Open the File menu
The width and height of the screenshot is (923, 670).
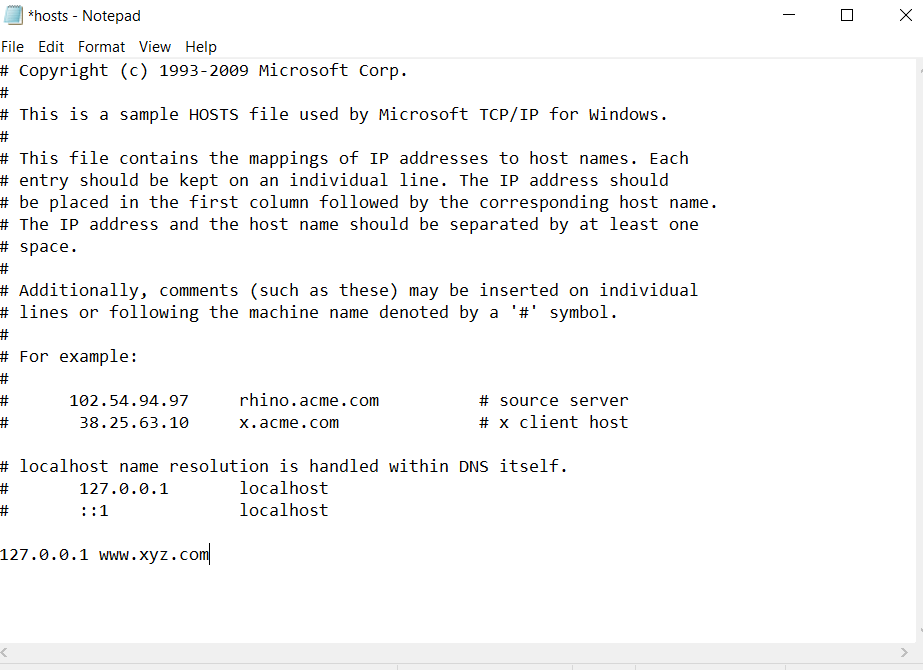12,47
